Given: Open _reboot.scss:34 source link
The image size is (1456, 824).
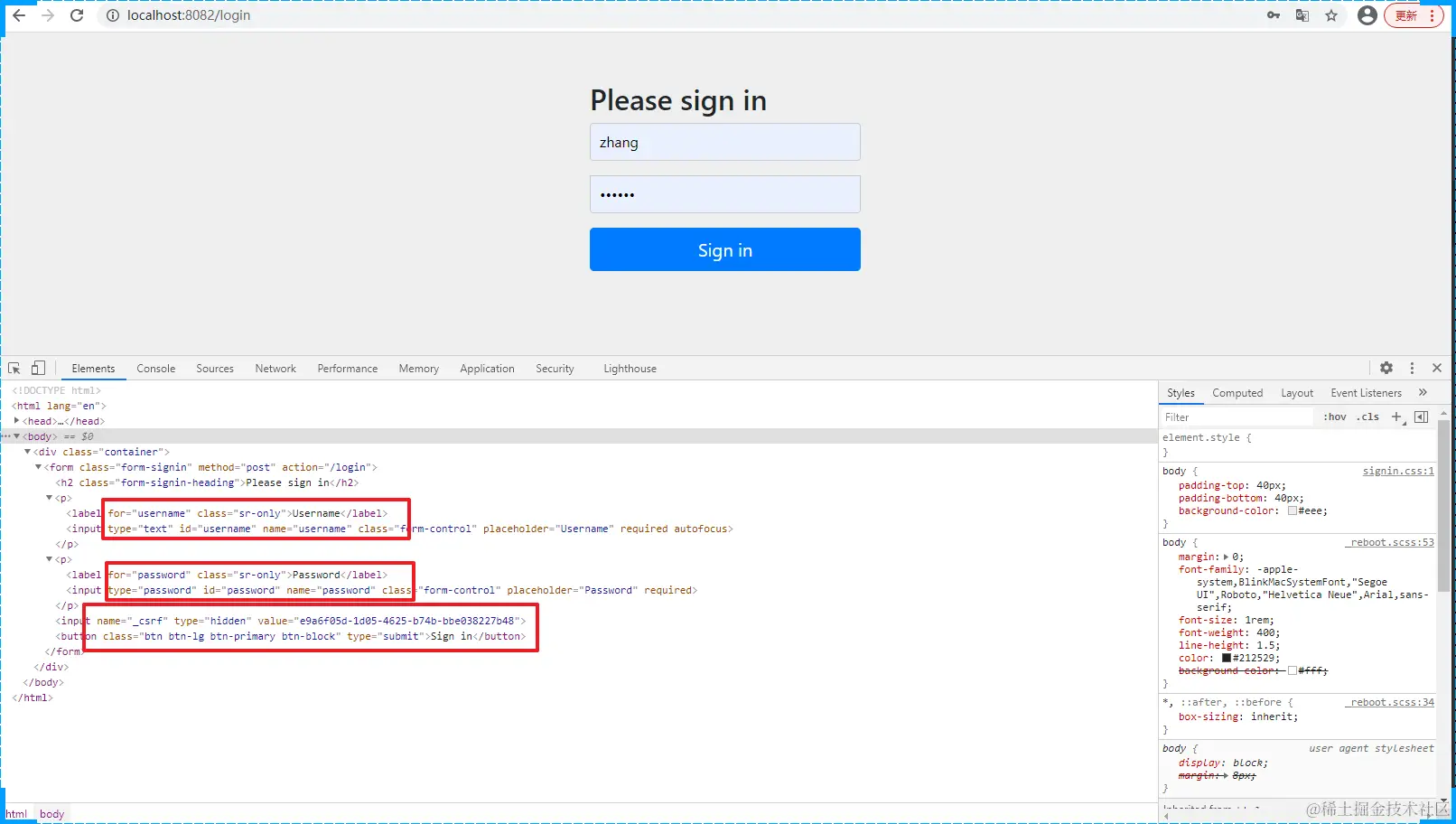Looking at the screenshot, I should pyautogui.click(x=1390, y=702).
